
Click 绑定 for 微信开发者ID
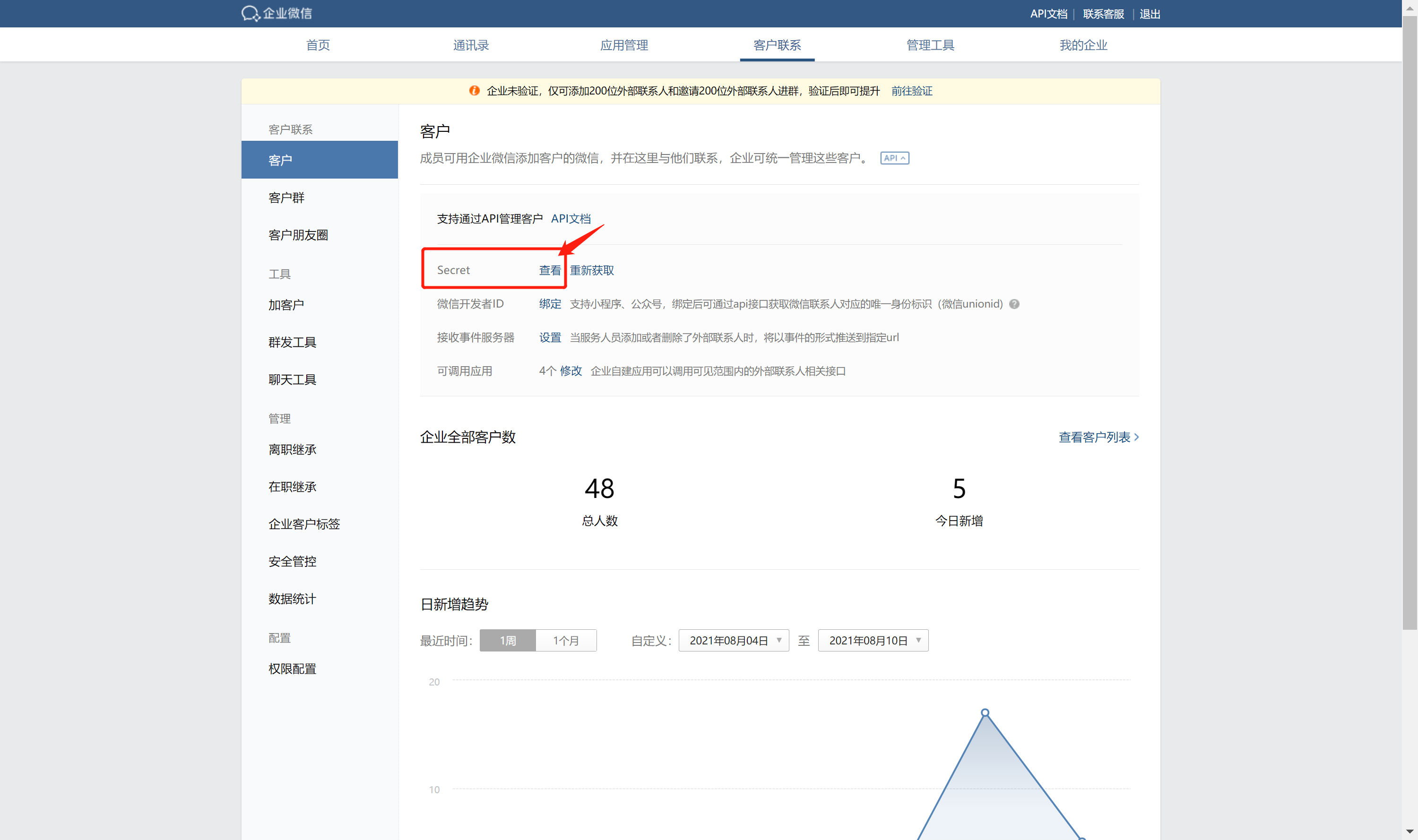[550, 304]
